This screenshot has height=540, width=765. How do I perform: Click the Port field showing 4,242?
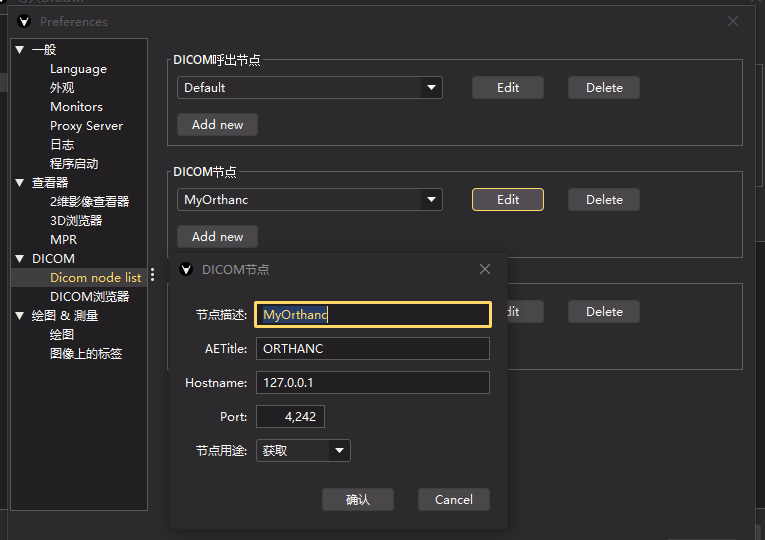click(290, 417)
